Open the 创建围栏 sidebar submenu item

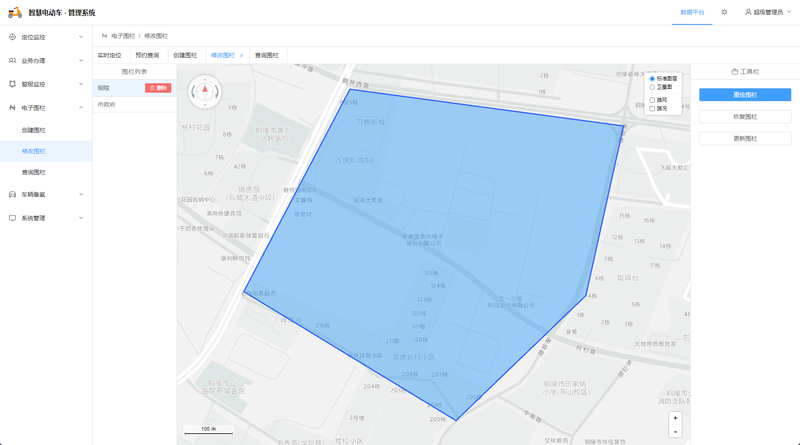click(46, 130)
